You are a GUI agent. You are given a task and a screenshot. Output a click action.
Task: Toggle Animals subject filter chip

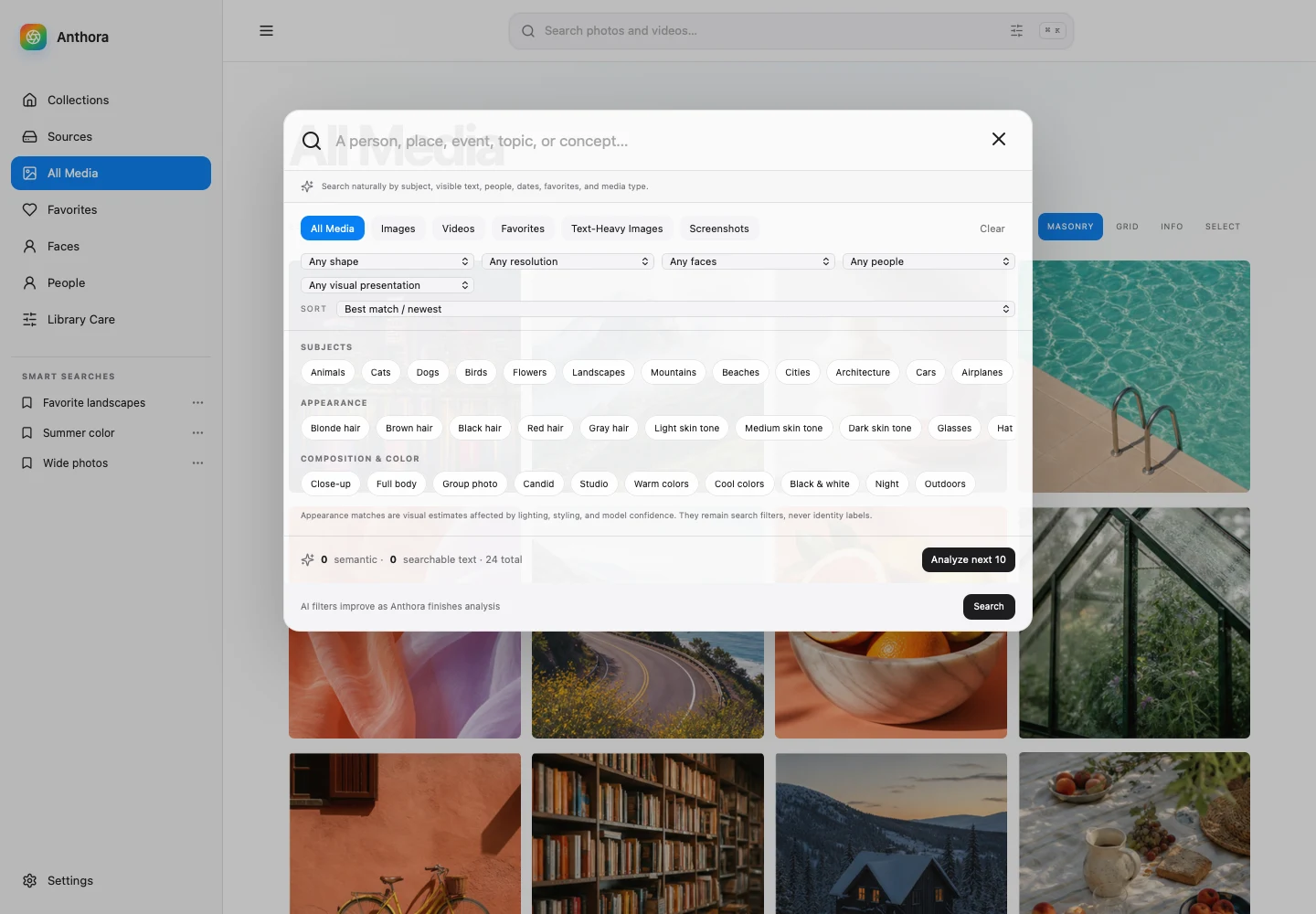tap(328, 372)
